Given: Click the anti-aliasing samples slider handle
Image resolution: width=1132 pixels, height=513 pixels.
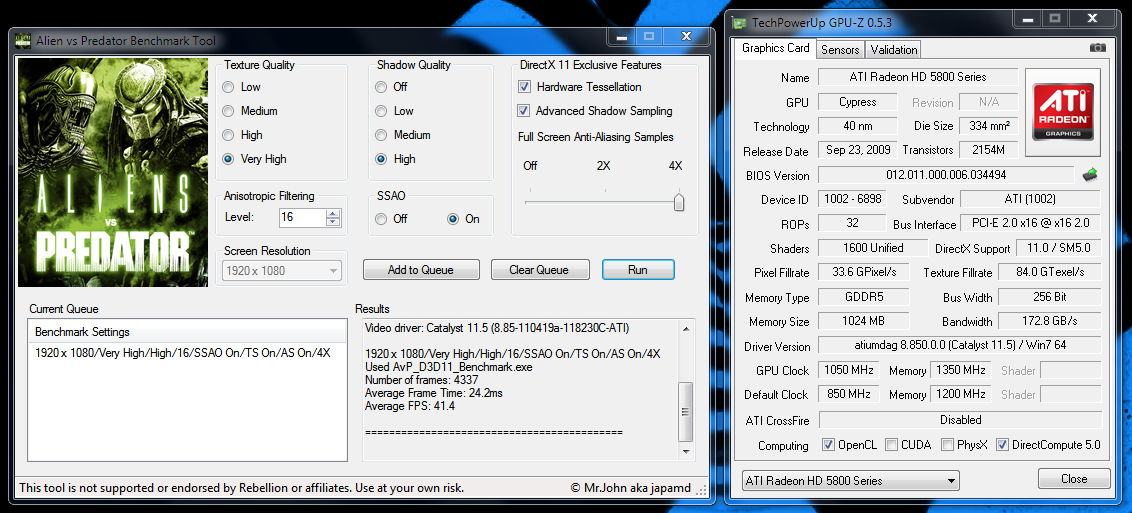Looking at the screenshot, I should (679, 202).
